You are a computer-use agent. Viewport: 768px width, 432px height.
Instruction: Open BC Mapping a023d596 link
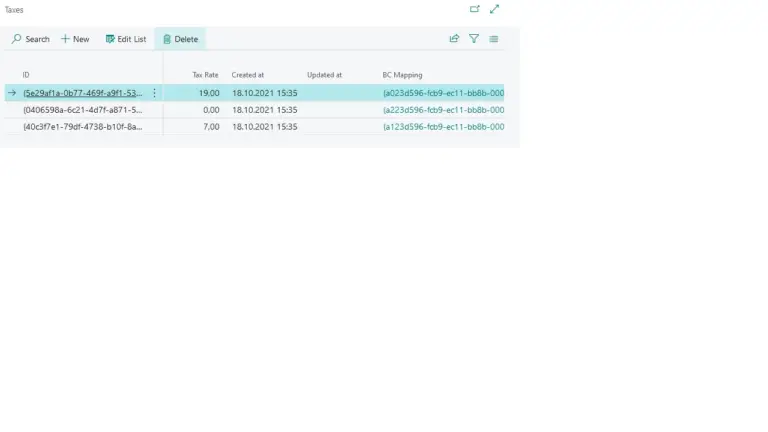coord(443,93)
